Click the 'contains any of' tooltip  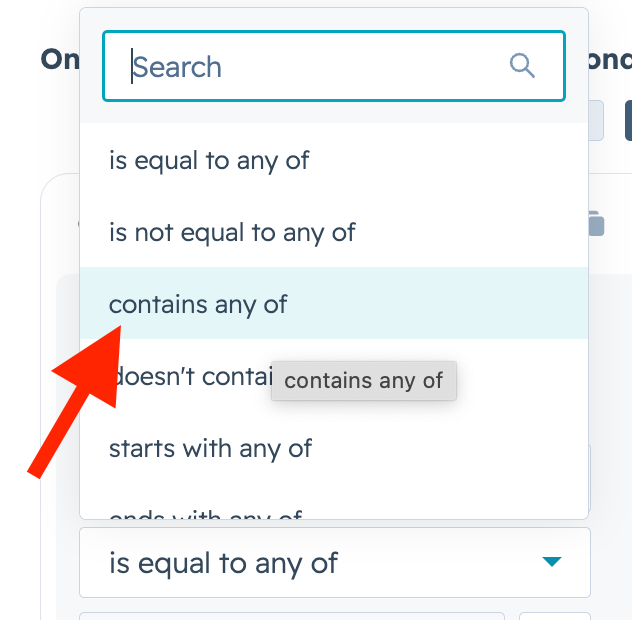[364, 381]
